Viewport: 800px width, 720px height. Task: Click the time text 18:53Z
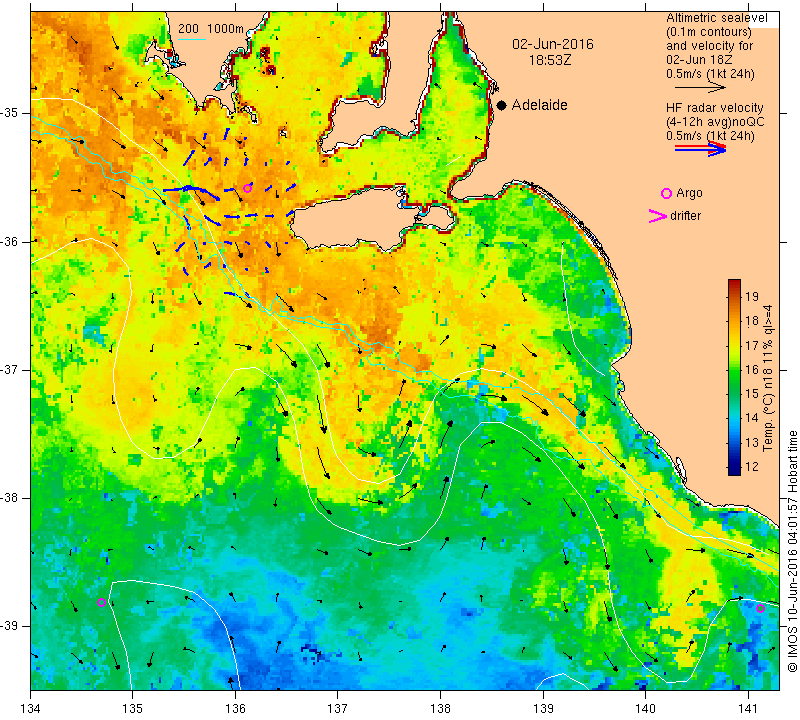[550, 60]
